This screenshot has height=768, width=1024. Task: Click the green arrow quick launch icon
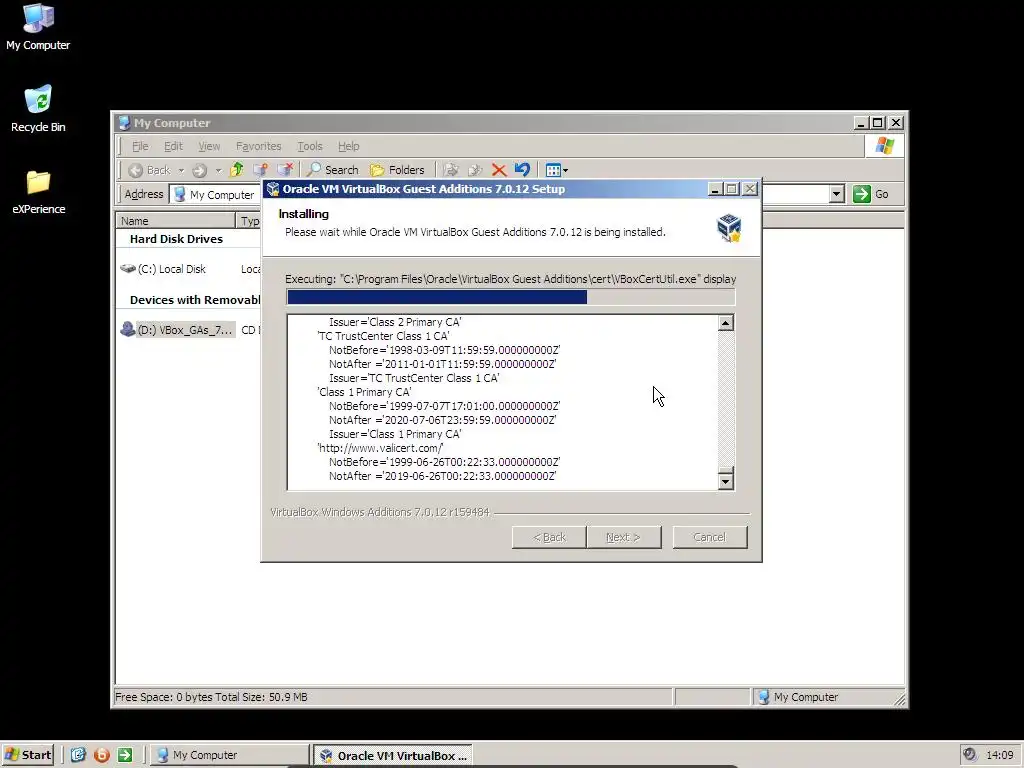coord(125,755)
